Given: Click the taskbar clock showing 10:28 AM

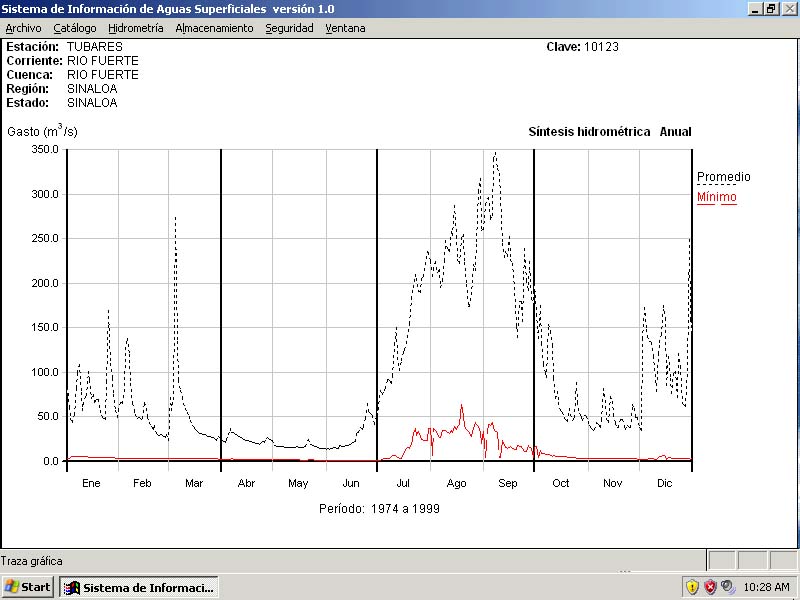Looking at the screenshot, I should [x=765, y=587].
